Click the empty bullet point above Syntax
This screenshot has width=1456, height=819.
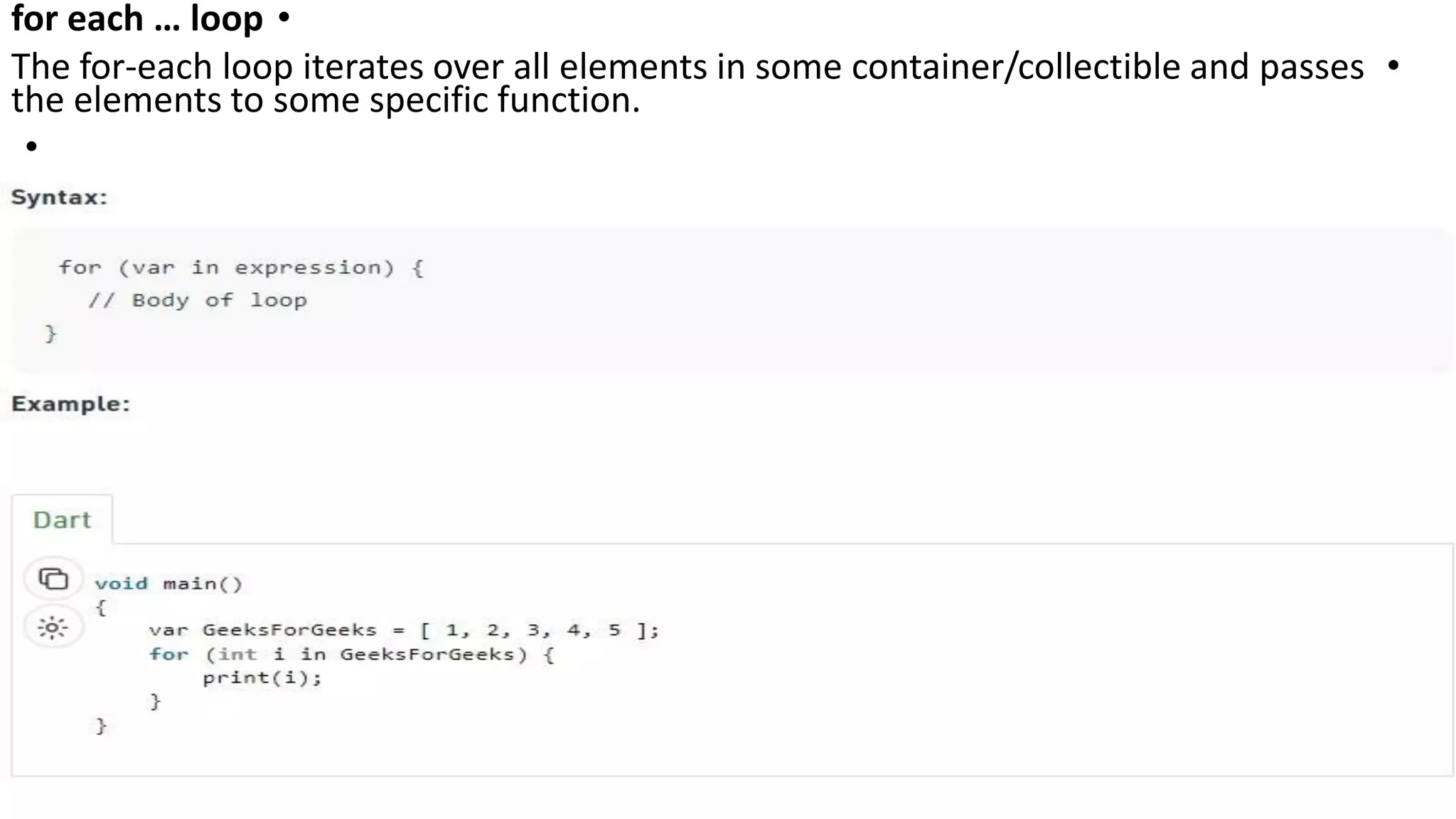point(31,146)
